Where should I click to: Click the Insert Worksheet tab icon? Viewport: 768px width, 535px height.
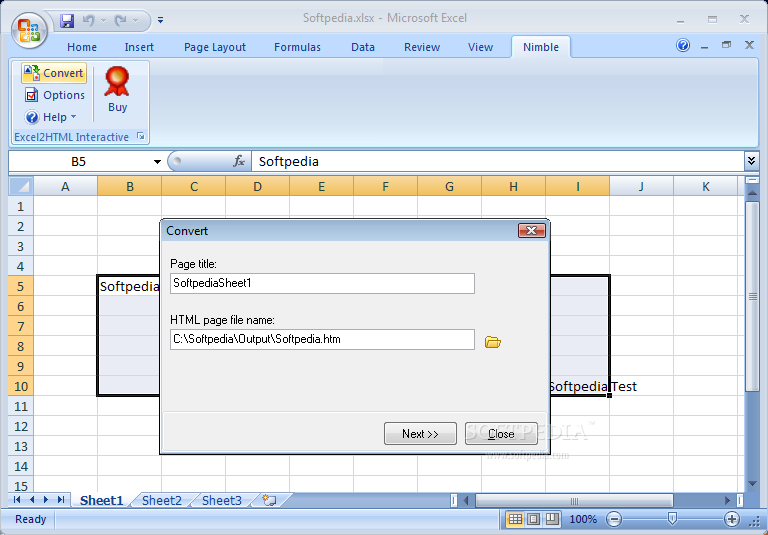click(269, 500)
